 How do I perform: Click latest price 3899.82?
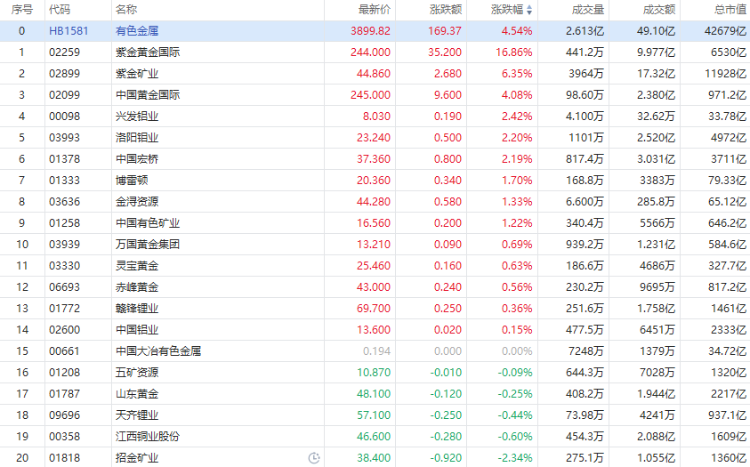click(371, 31)
